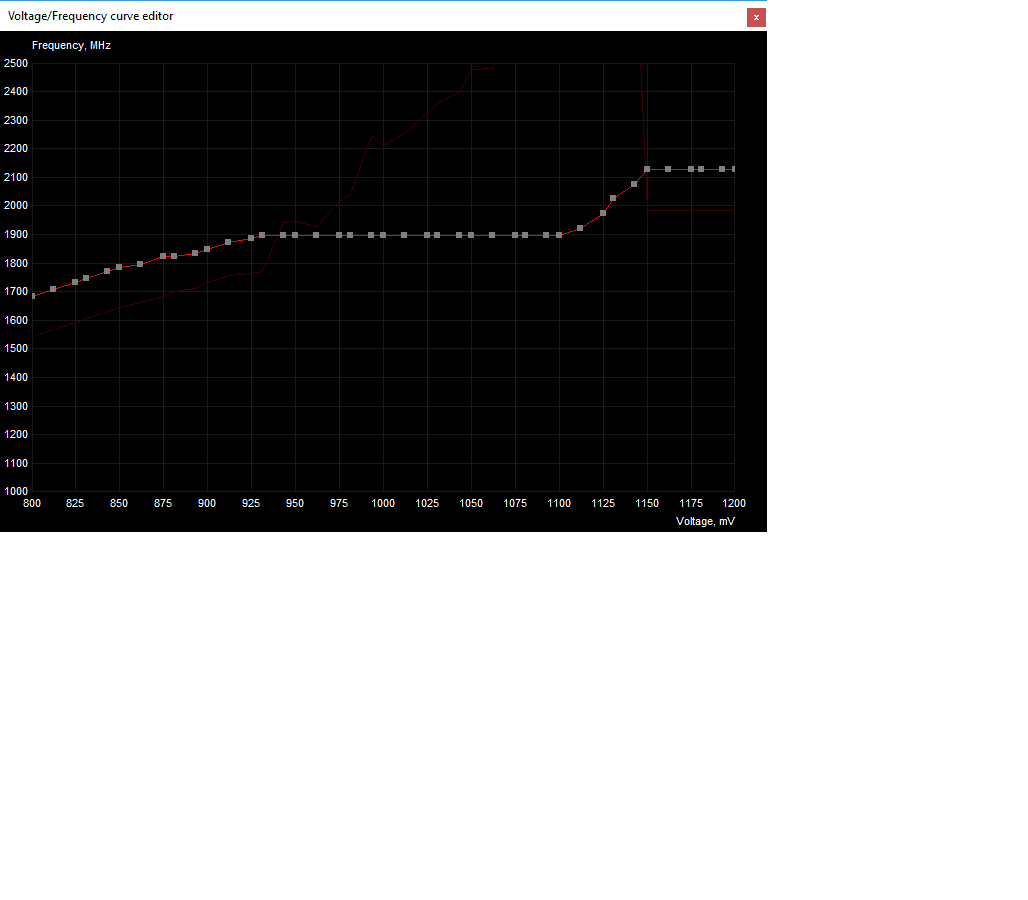Click the 'Voltage, mV' axis label
Screen dimensions: 1028x900
pyautogui.click(x=705, y=521)
